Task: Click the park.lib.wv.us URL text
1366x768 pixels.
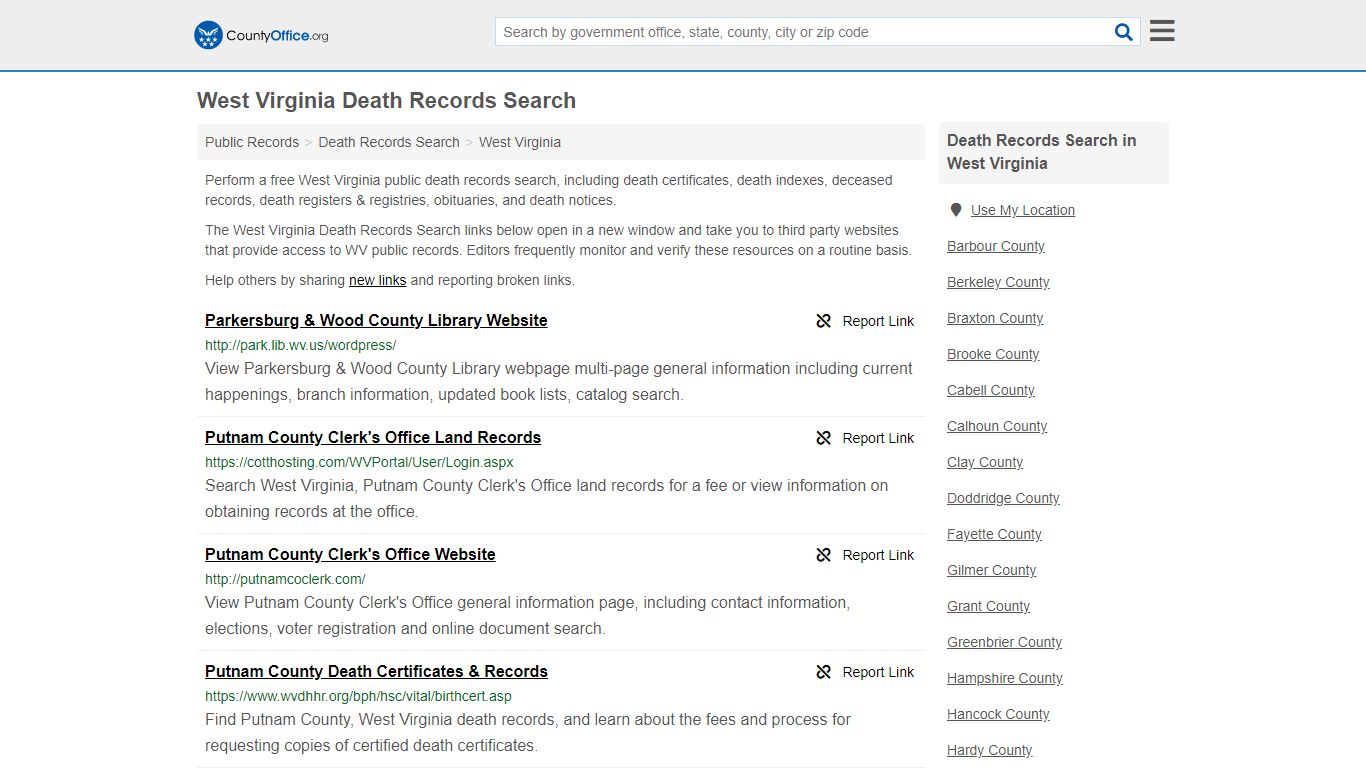Action: point(301,345)
